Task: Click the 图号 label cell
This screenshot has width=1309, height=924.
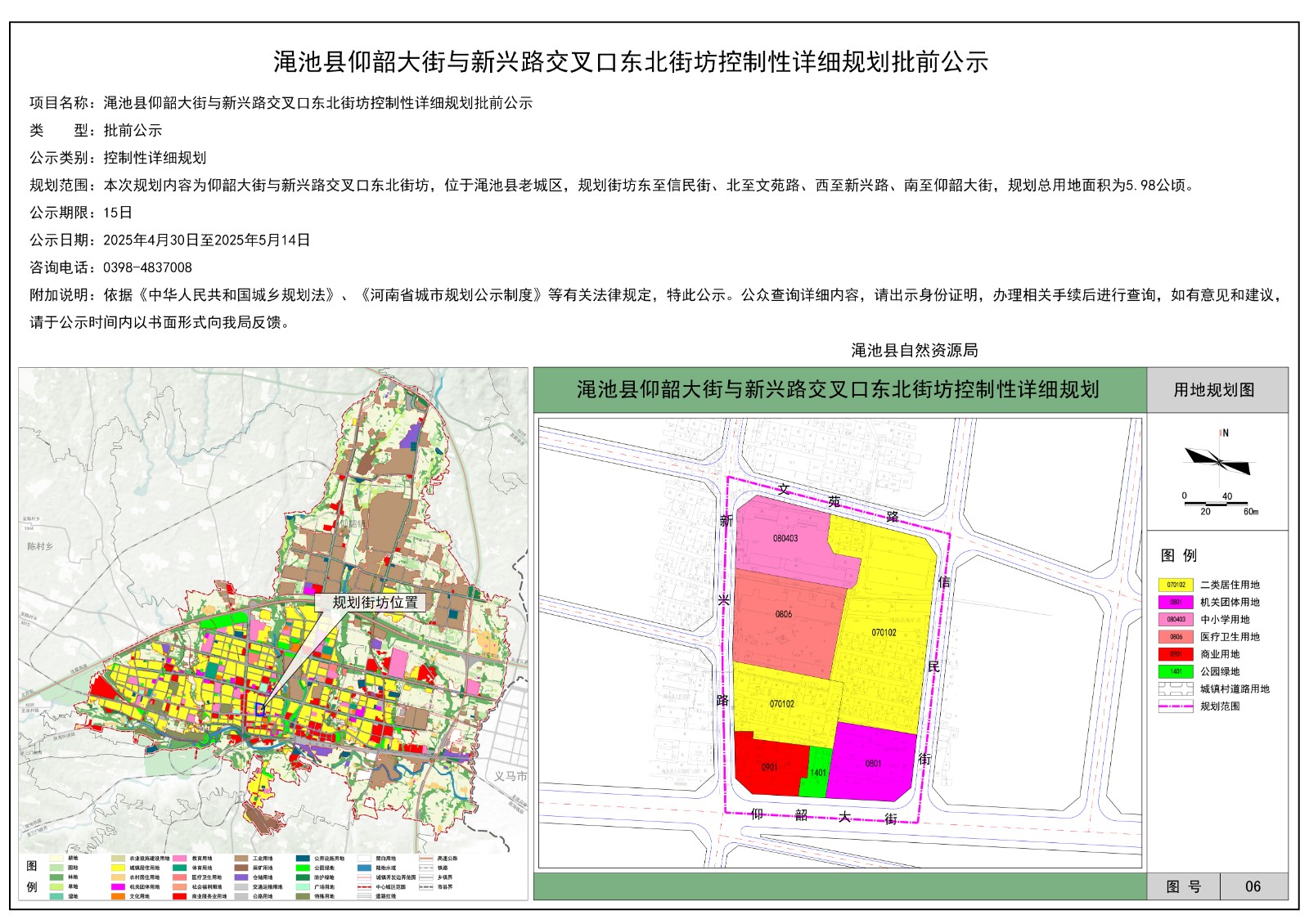Action: click(x=1183, y=886)
